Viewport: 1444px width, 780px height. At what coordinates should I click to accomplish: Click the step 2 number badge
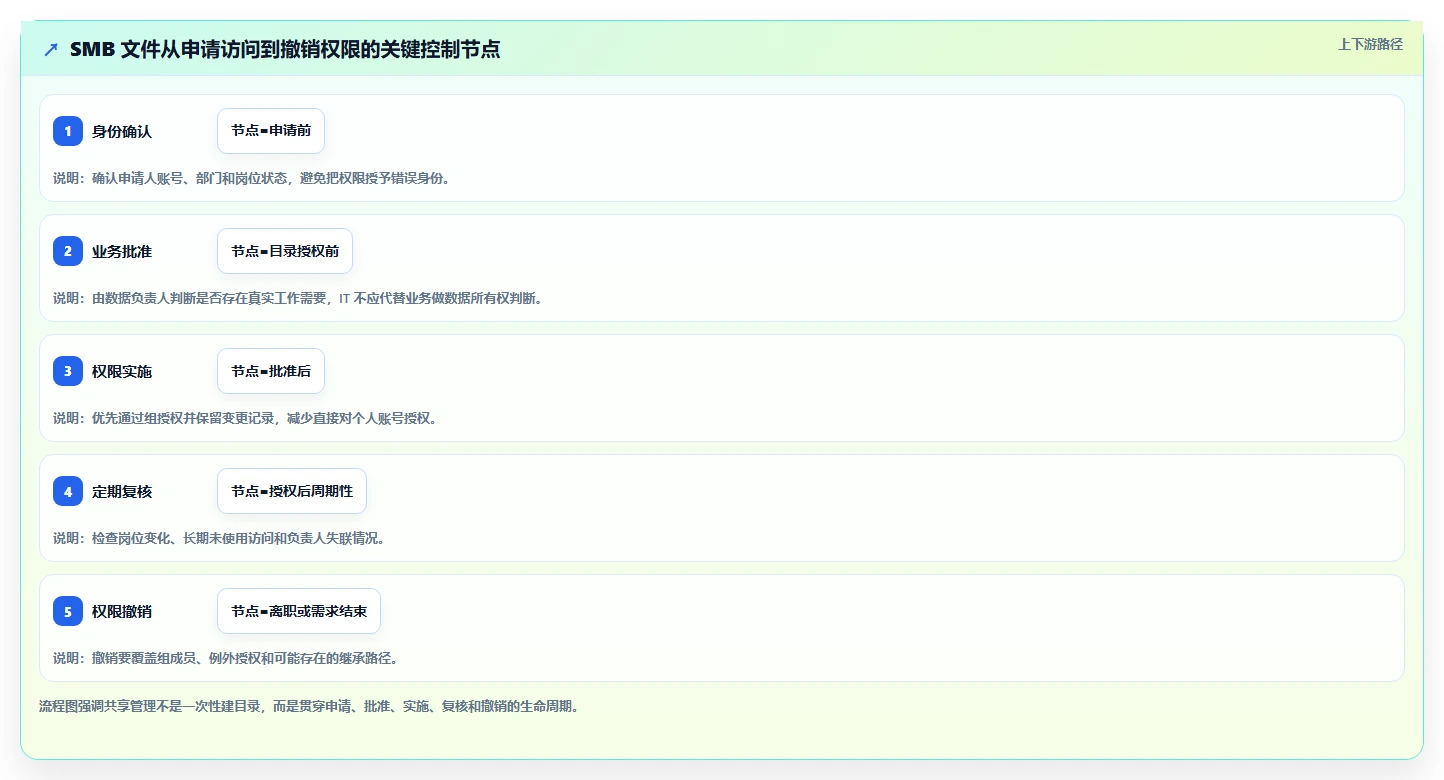pos(68,251)
